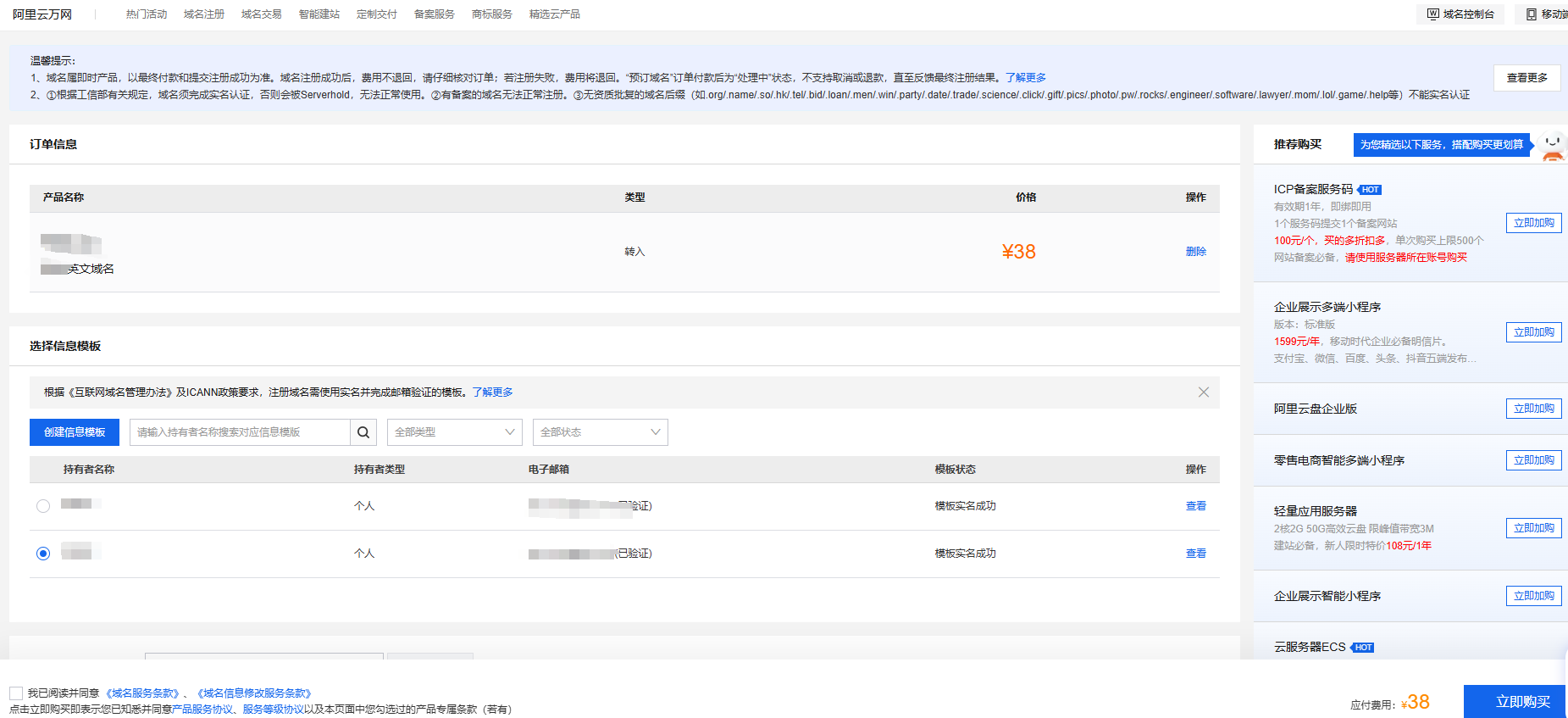Viewport: 1568px width, 718px height.
Task: Select the first holder template radio button
Action: (x=43, y=506)
